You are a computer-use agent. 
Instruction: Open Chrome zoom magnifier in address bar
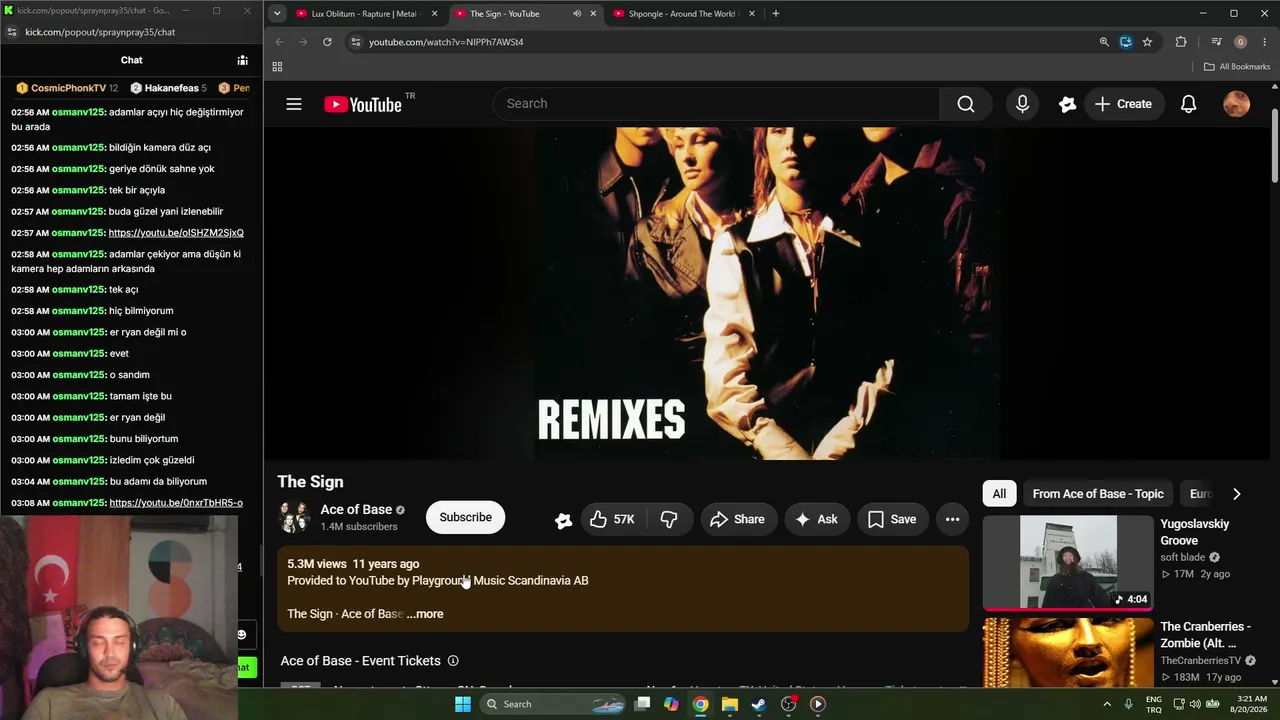(1104, 42)
